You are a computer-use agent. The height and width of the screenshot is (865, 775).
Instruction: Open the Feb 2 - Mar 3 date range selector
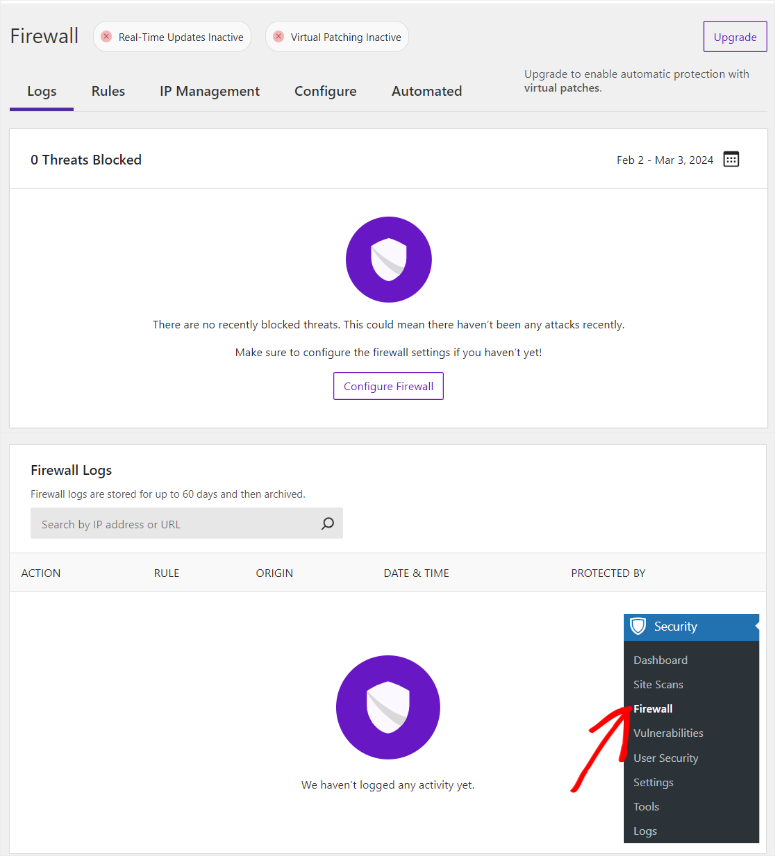[665, 158]
